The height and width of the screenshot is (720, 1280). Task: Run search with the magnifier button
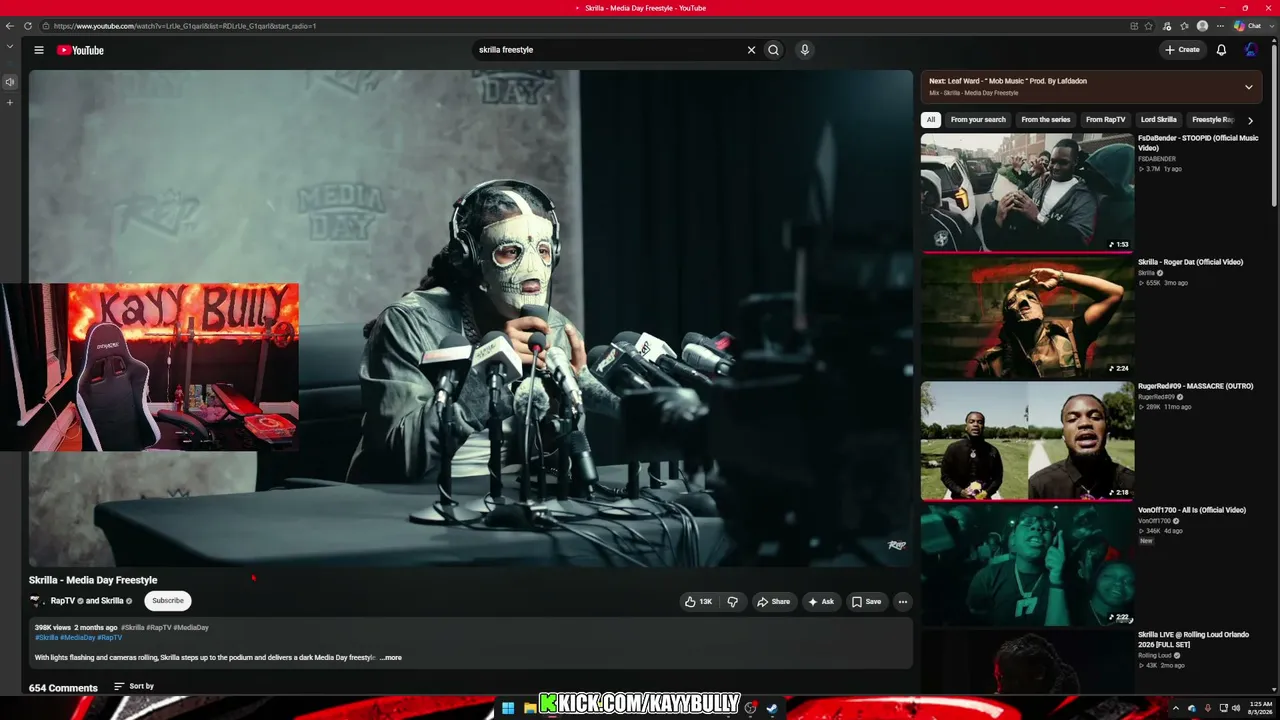coord(773,50)
